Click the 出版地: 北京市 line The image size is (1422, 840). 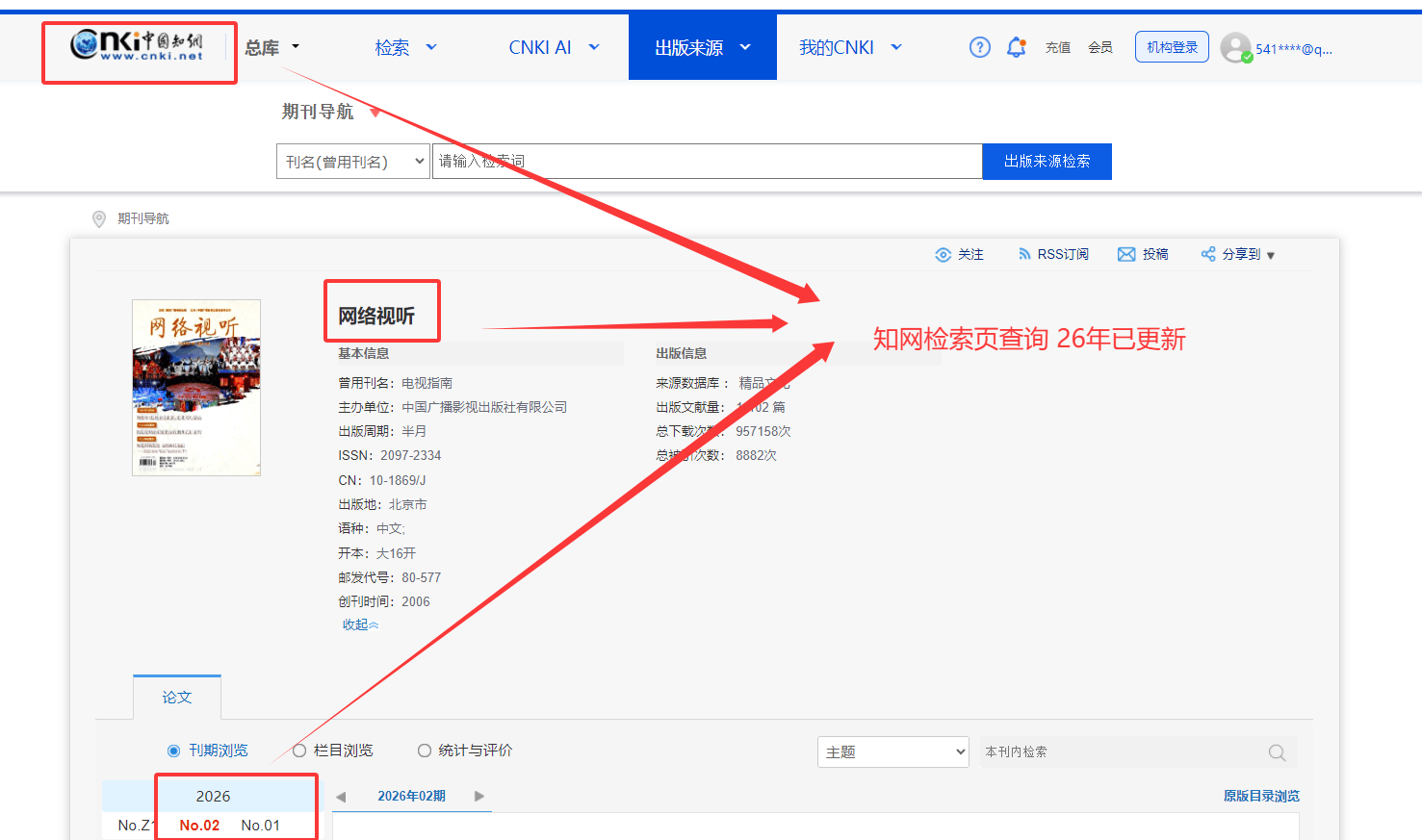click(382, 504)
